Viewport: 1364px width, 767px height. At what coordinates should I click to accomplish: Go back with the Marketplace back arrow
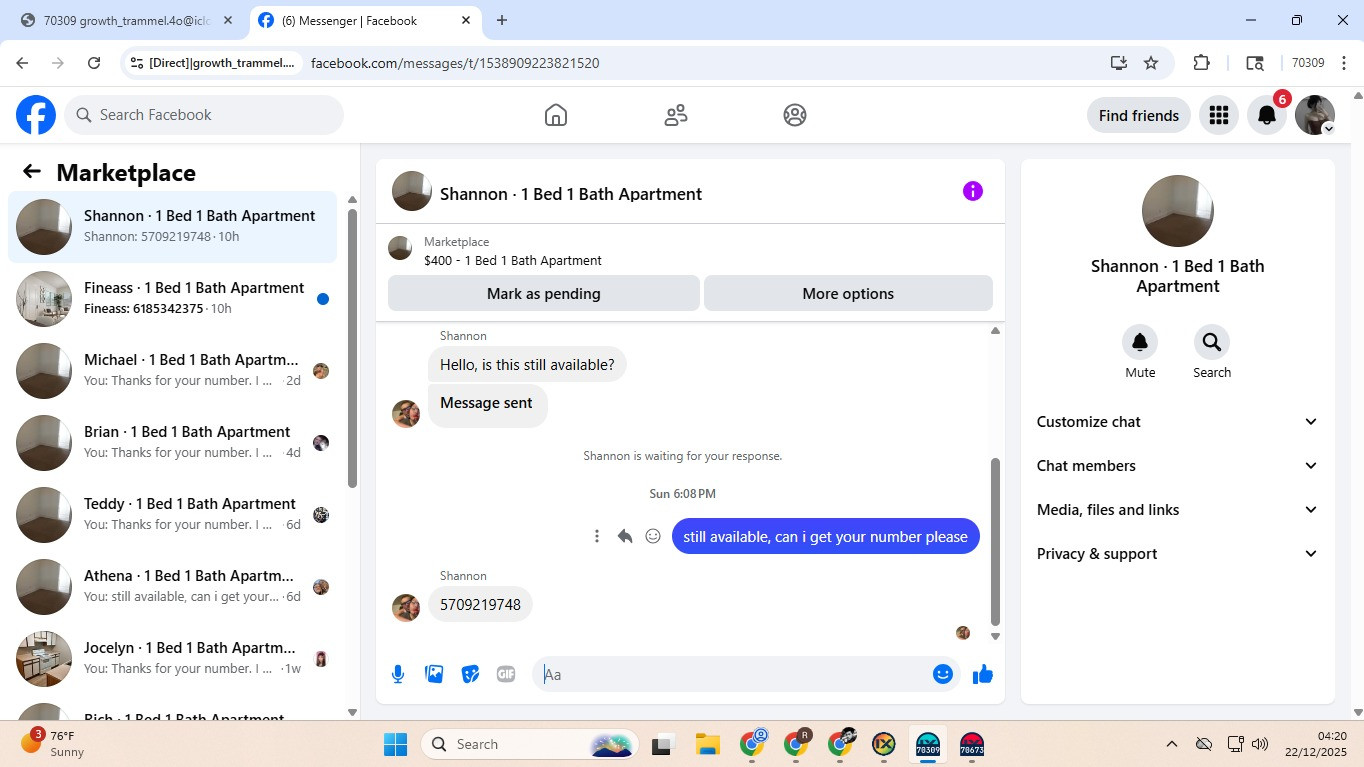pyautogui.click(x=32, y=172)
